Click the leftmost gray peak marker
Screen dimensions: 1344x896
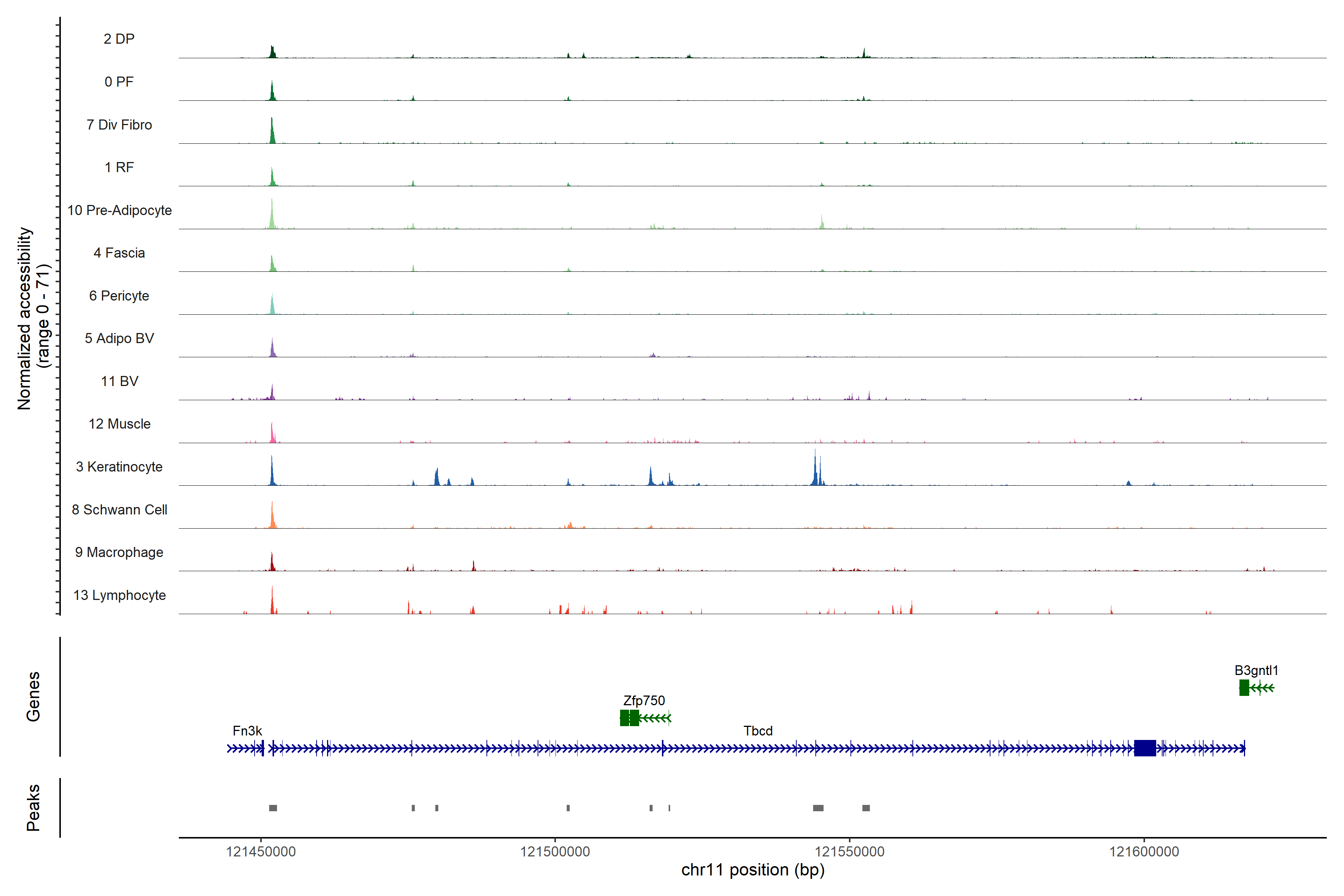tap(273, 808)
